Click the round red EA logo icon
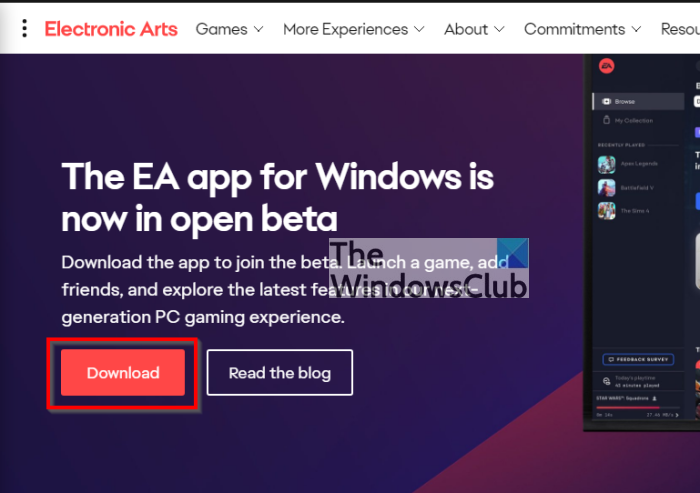 [606, 66]
